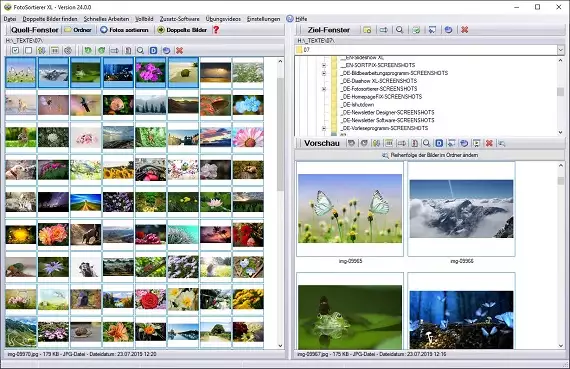Open the gear settings icon in the source toolbar
Image resolution: width=570 pixels, height=369 pixels.
(x=68, y=51)
